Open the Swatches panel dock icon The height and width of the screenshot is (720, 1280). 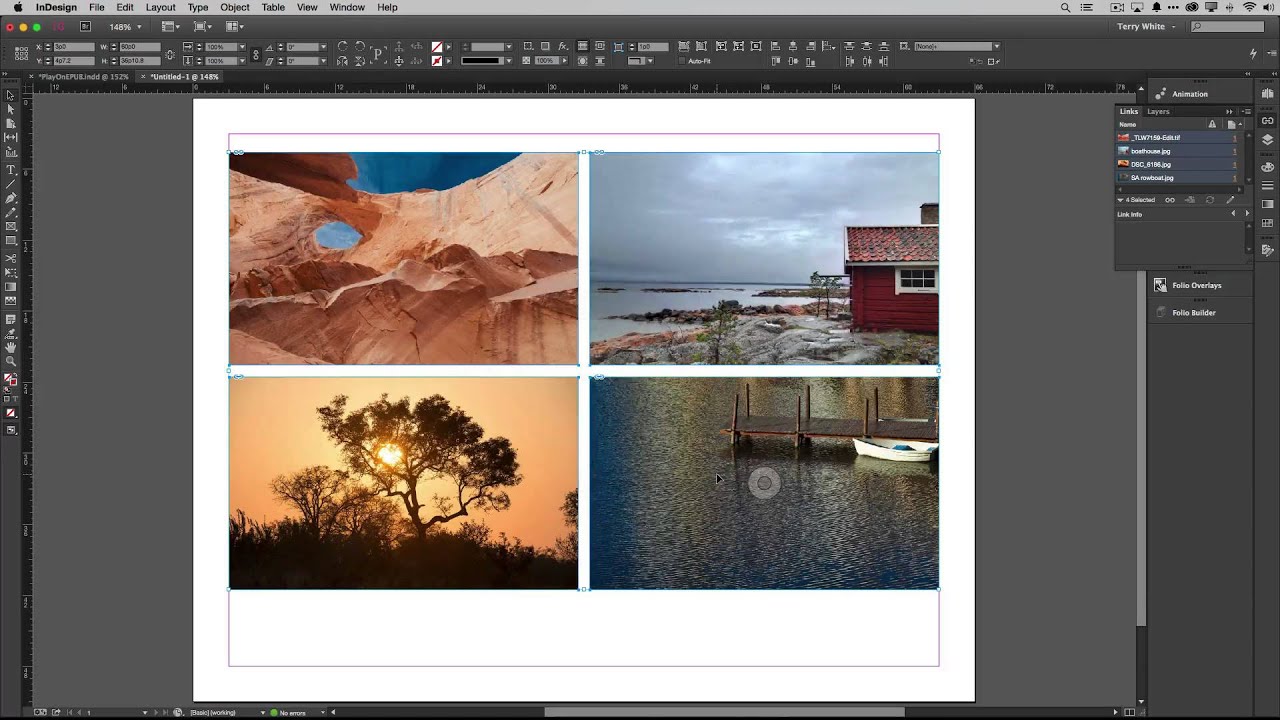point(1267,223)
